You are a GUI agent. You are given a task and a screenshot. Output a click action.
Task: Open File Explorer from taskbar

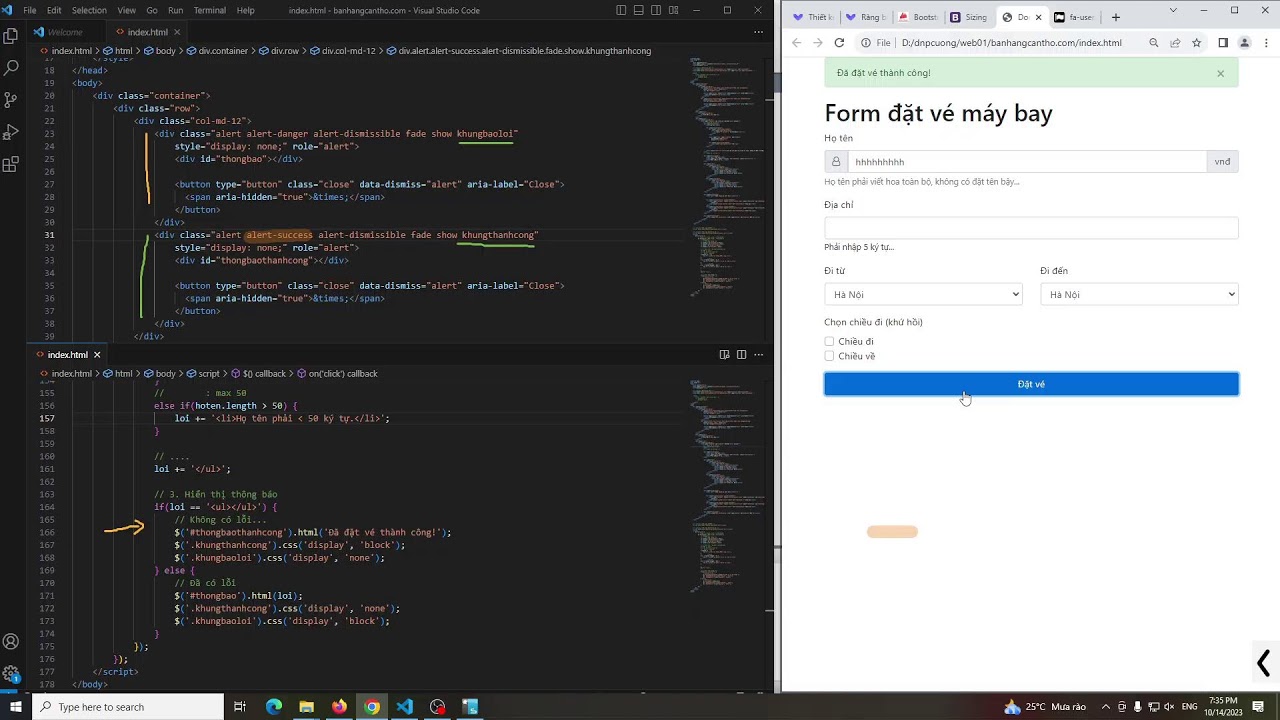point(306,707)
